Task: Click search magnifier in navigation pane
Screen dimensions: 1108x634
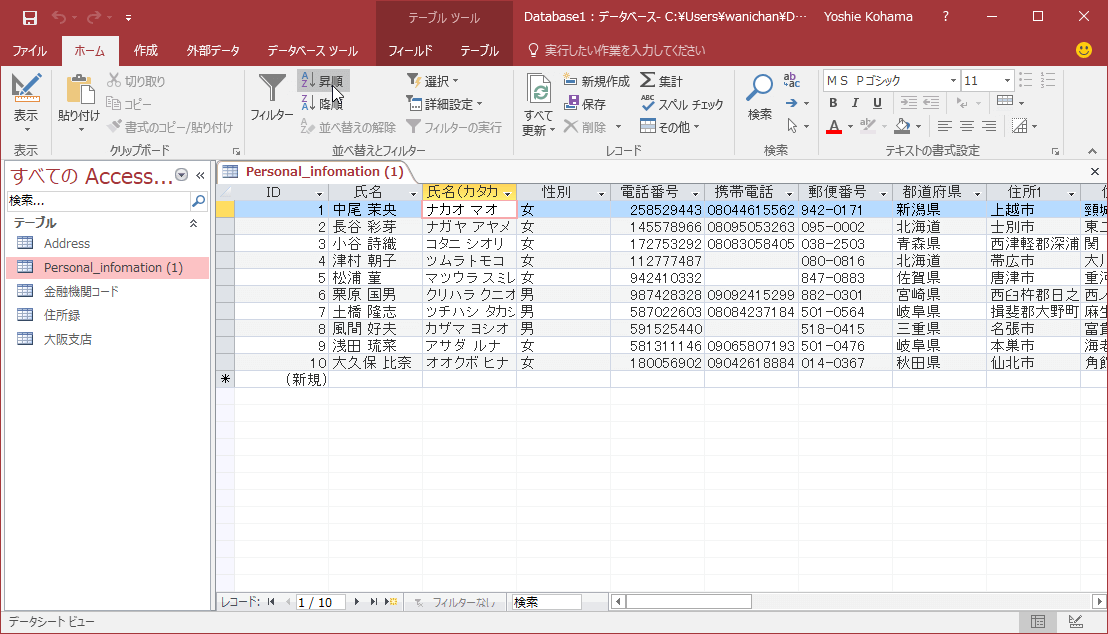Action: coord(199,201)
